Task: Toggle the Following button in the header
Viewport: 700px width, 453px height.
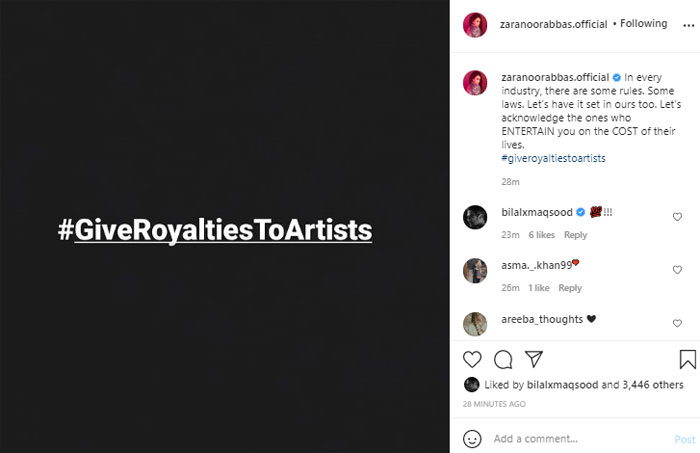Action: click(x=643, y=24)
